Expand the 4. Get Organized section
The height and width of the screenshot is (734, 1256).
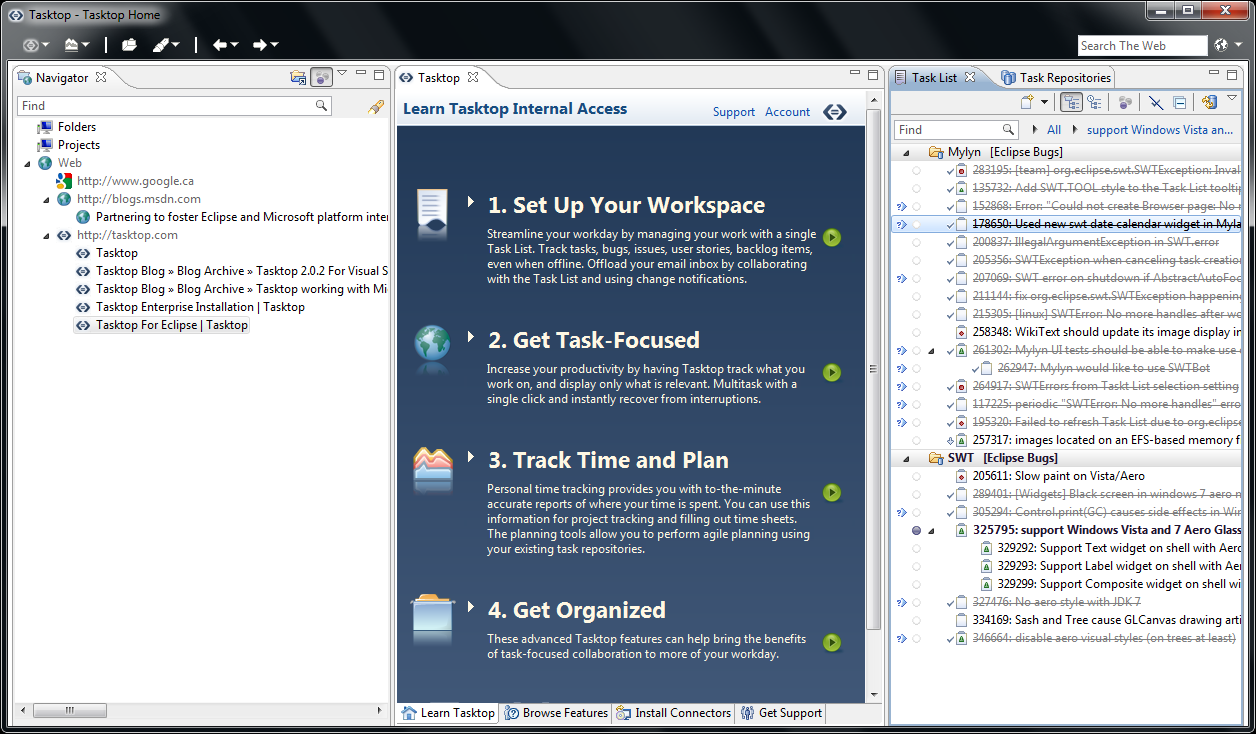pyautogui.click(x=471, y=608)
